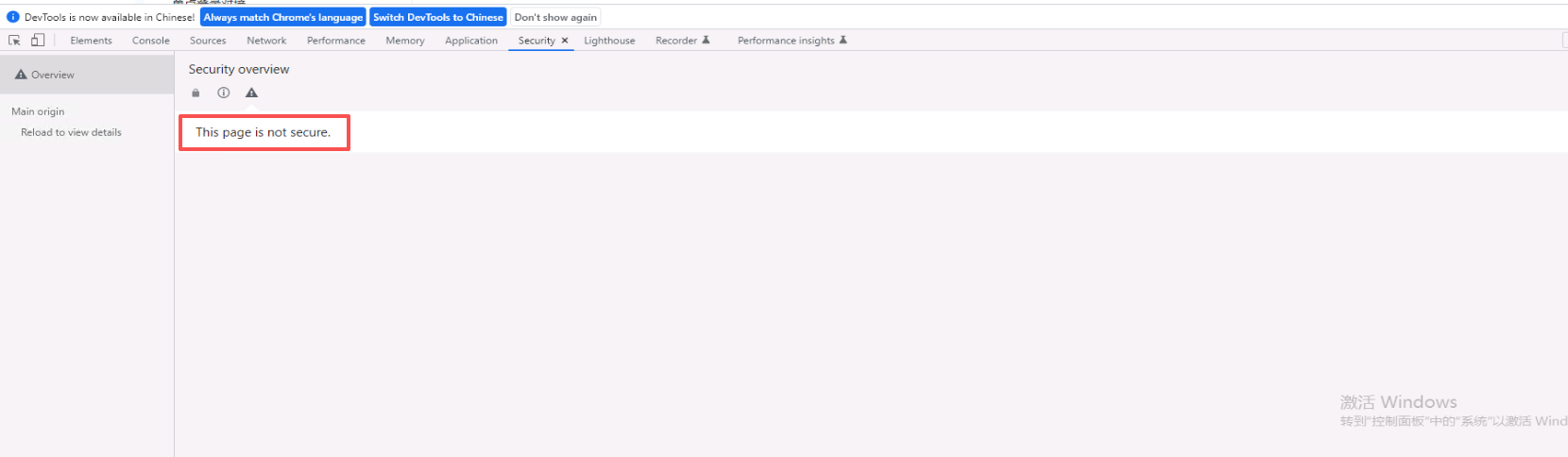The image size is (1568, 457).
Task: Click the Main origin heading
Action: coord(38,111)
